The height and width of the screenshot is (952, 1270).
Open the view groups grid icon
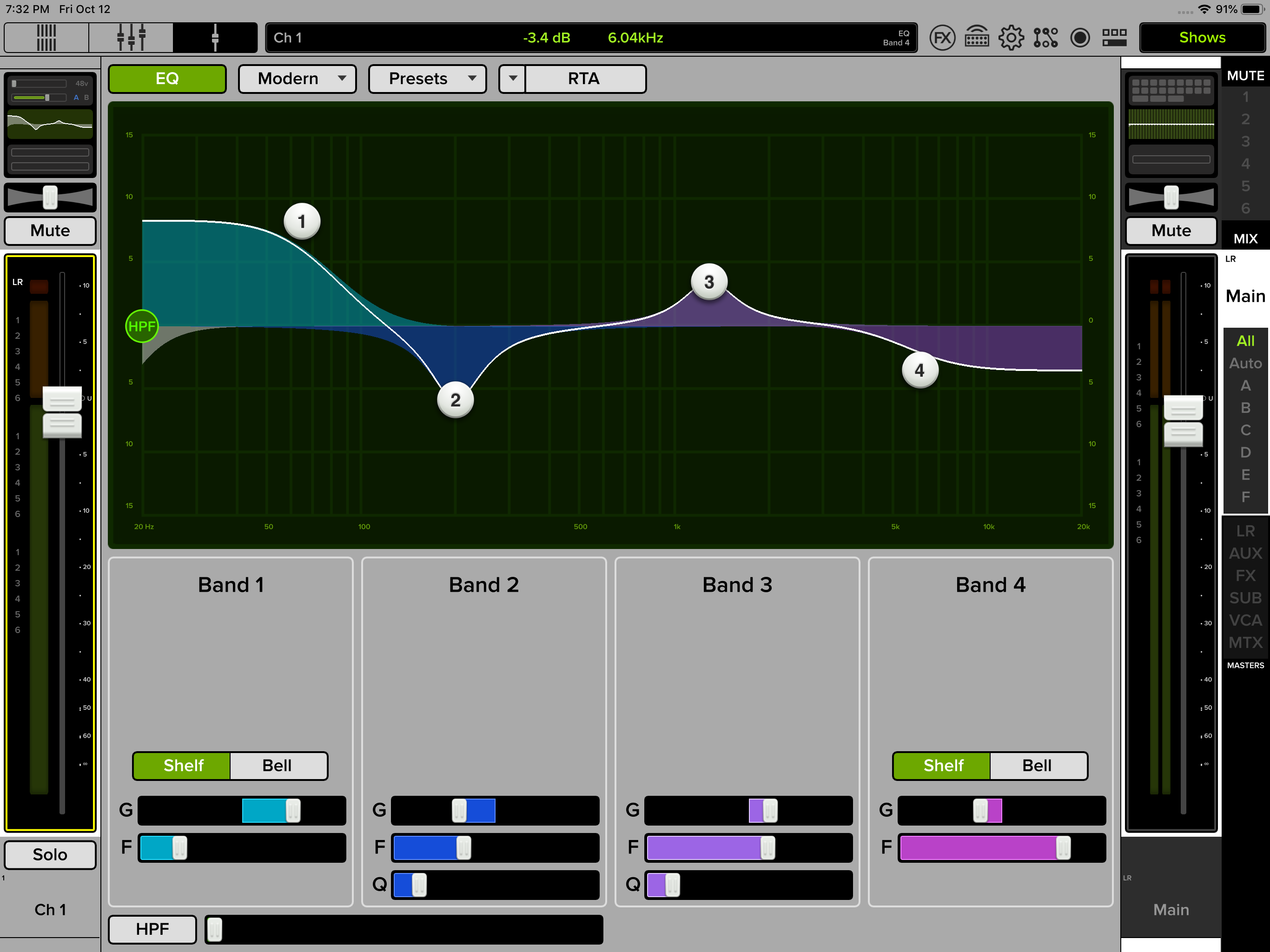point(1114,38)
